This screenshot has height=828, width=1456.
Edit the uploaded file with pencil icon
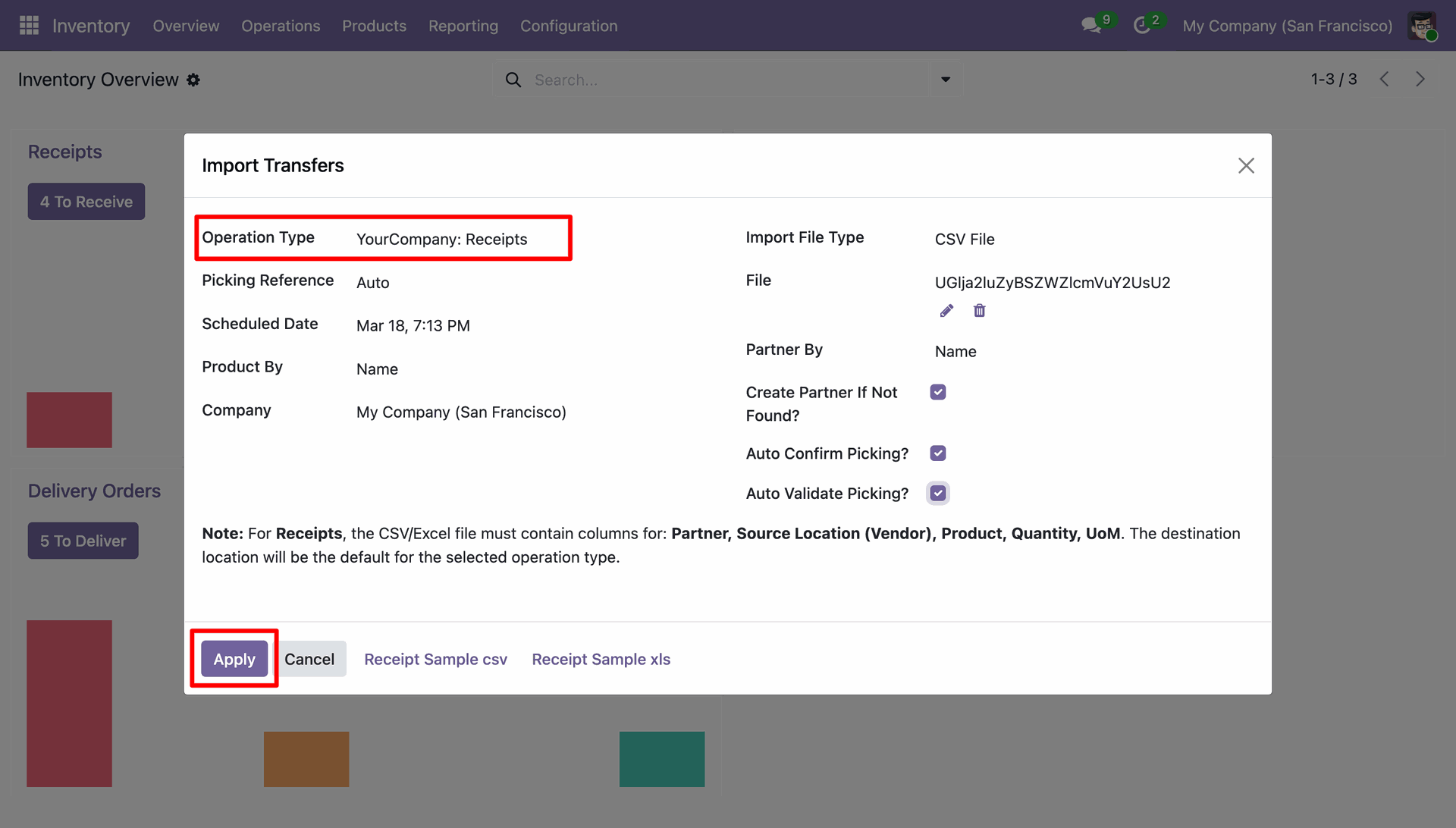tap(946, 311)
